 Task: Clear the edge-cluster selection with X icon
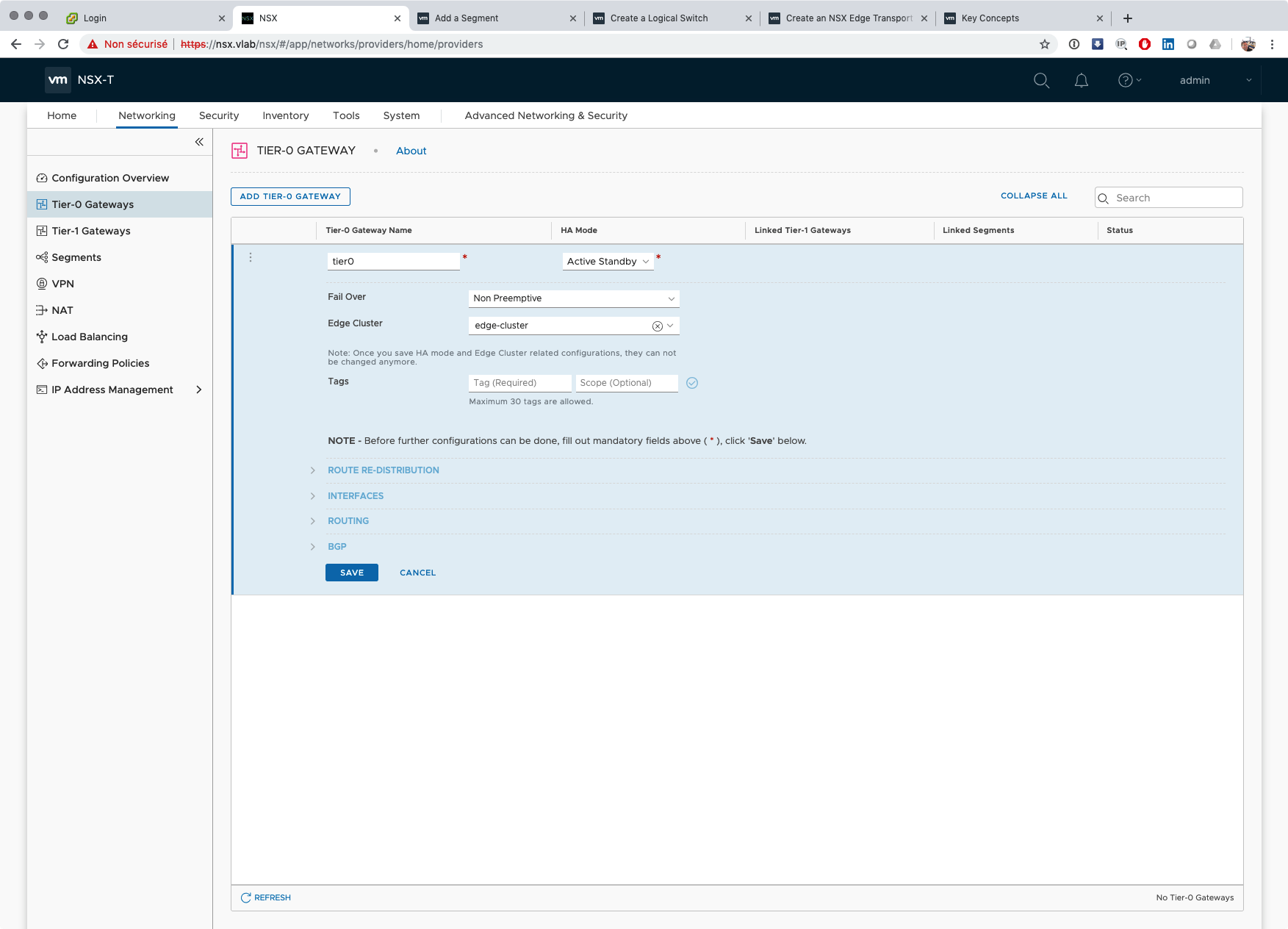point(657,326)
